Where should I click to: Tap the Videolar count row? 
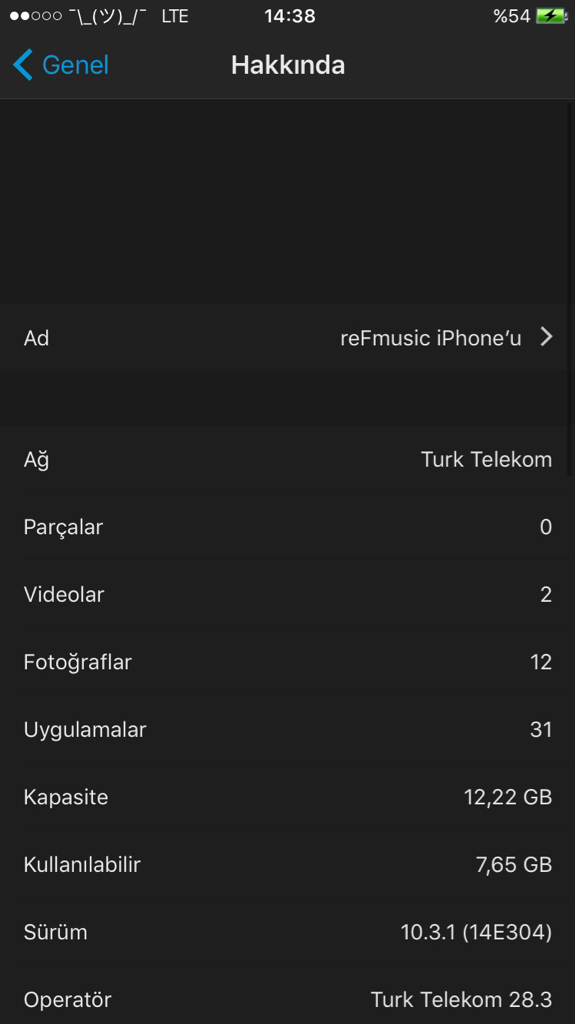(x=288, y=594)
